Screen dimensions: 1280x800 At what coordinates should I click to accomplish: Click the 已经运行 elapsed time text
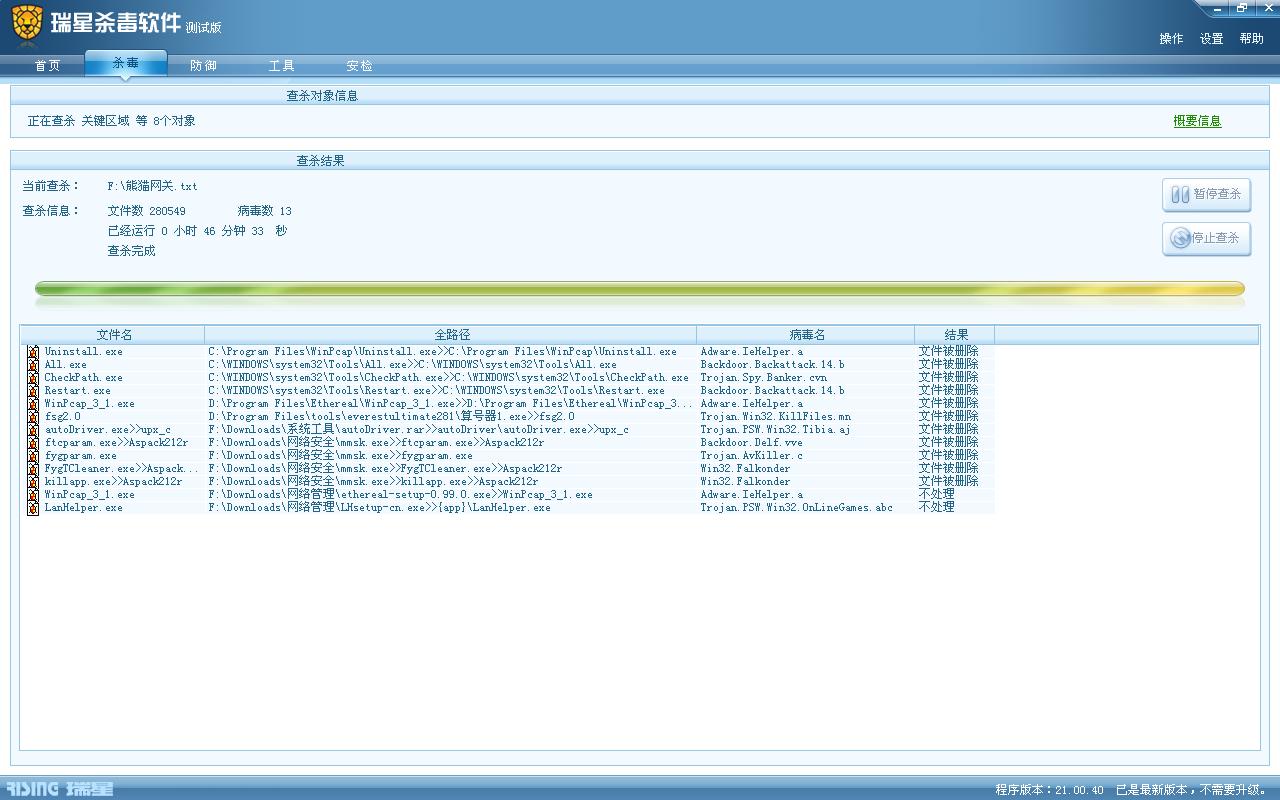click(197, 231)
